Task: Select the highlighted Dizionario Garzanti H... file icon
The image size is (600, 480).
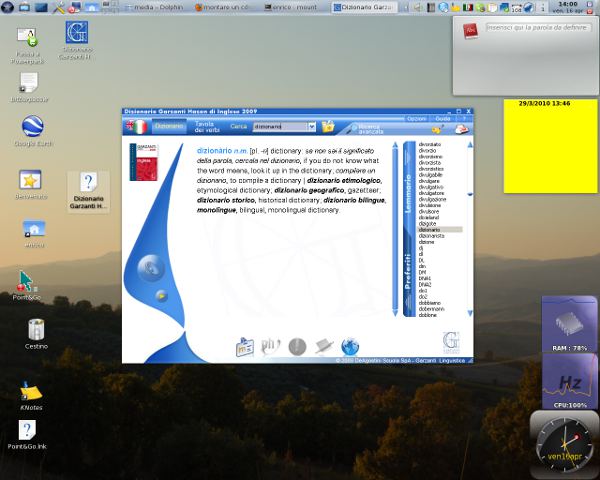Action: click(x=88, y=191)
